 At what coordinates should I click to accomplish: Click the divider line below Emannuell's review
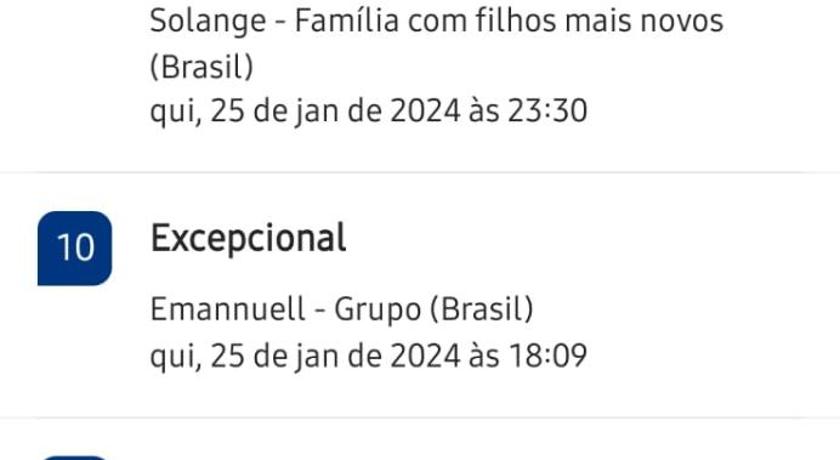(x=420, y=417)
